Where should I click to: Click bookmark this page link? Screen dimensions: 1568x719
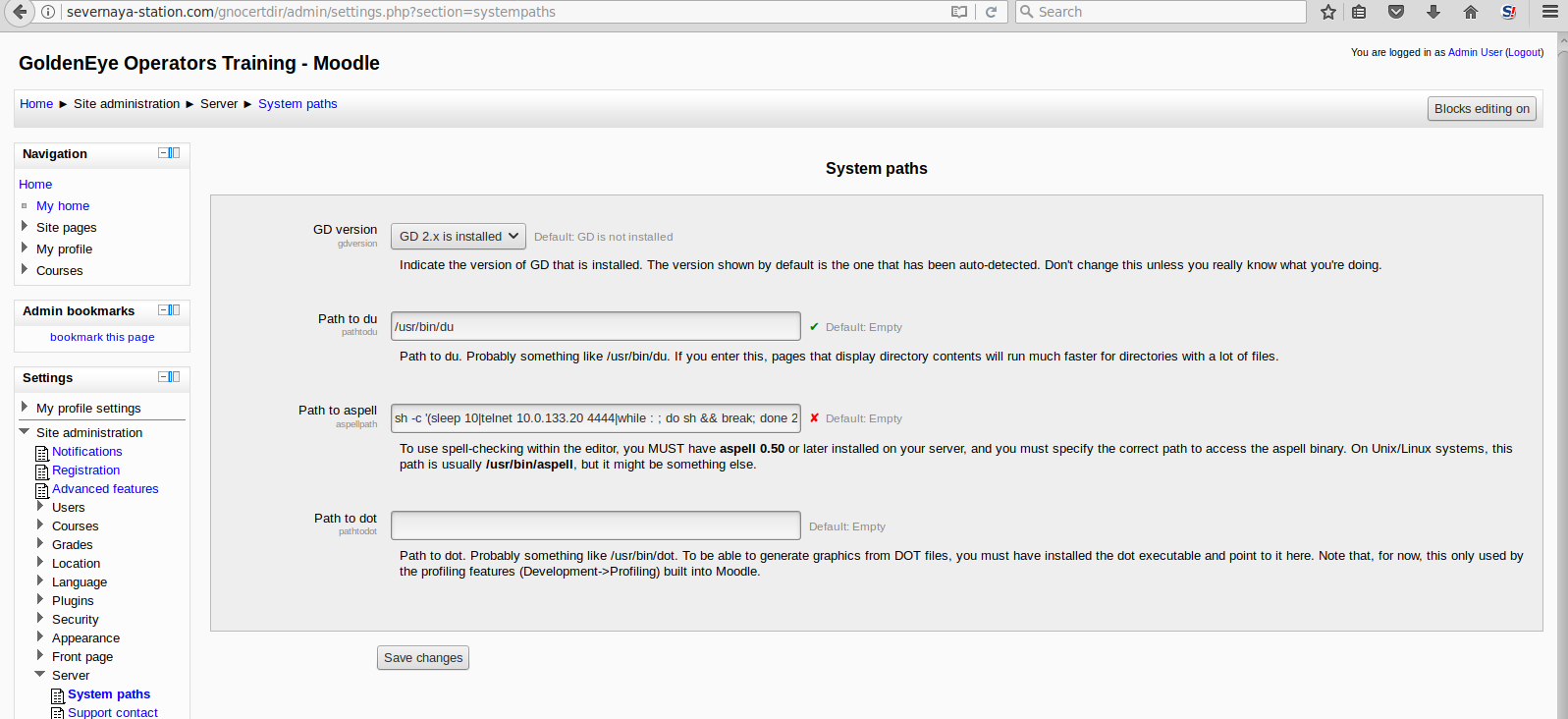(102, 337)
